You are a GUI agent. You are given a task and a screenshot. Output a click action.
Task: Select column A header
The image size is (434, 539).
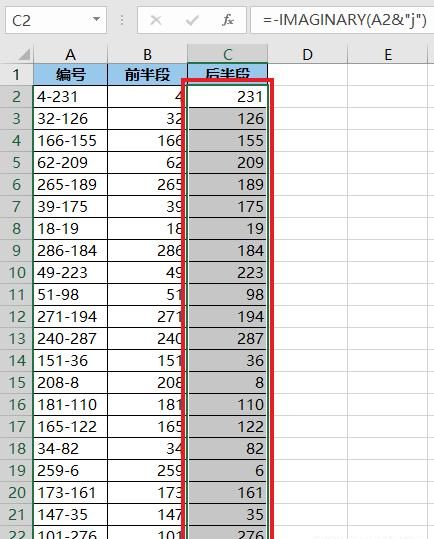click(x=70, y=54)
